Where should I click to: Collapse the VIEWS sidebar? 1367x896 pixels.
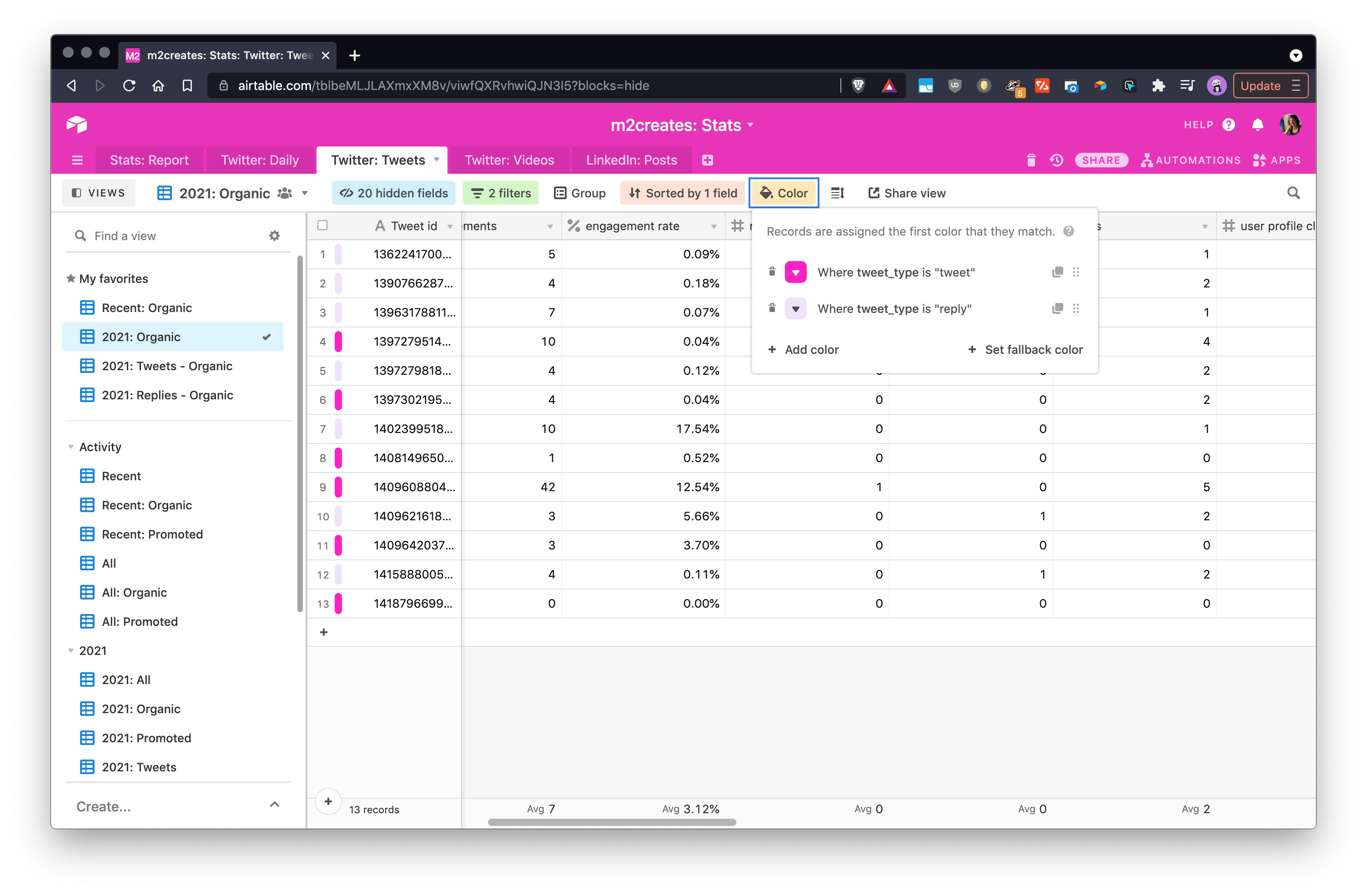point(98,192)
